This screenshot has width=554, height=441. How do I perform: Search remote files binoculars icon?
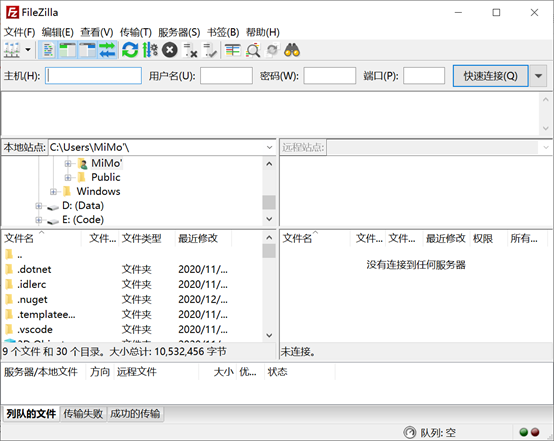(292, 50)
